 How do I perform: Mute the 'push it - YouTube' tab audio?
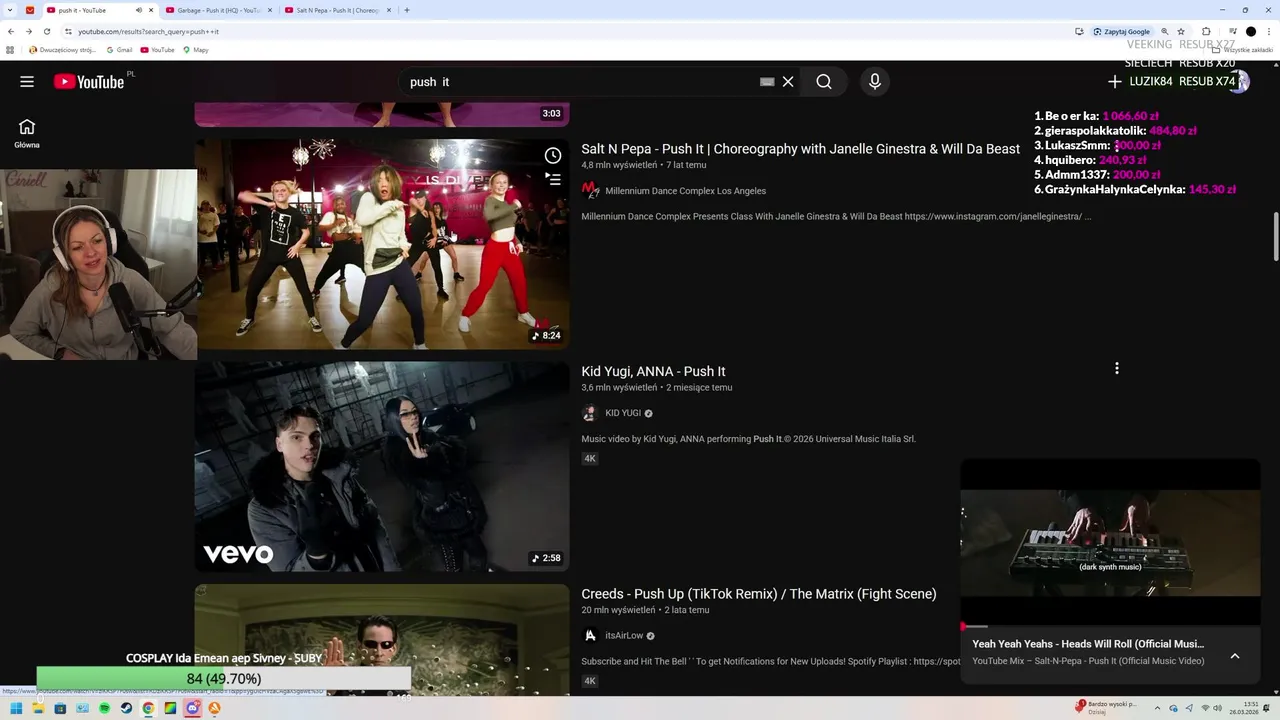point(138,10)
